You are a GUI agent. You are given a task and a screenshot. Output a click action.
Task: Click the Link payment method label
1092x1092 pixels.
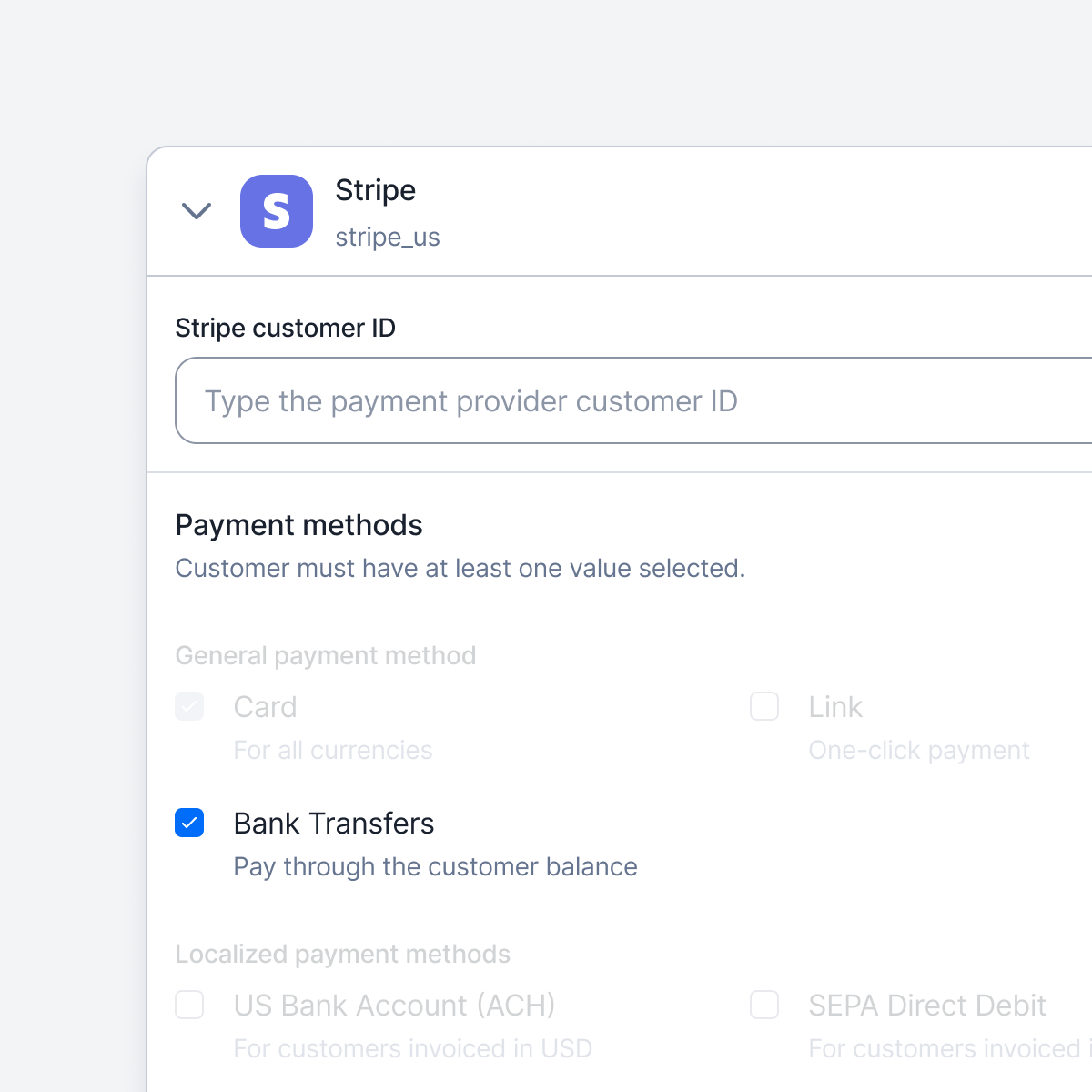835,707
